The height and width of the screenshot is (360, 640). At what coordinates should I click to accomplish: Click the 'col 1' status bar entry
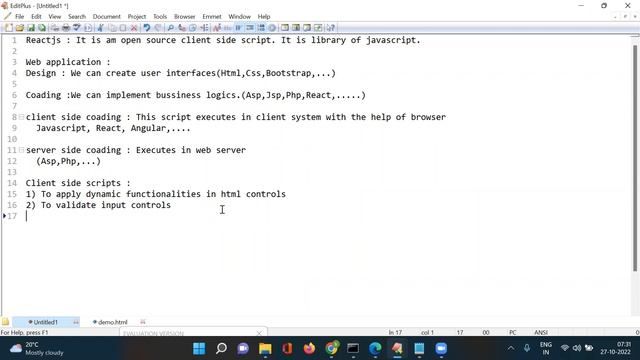[x=427, y=333]
